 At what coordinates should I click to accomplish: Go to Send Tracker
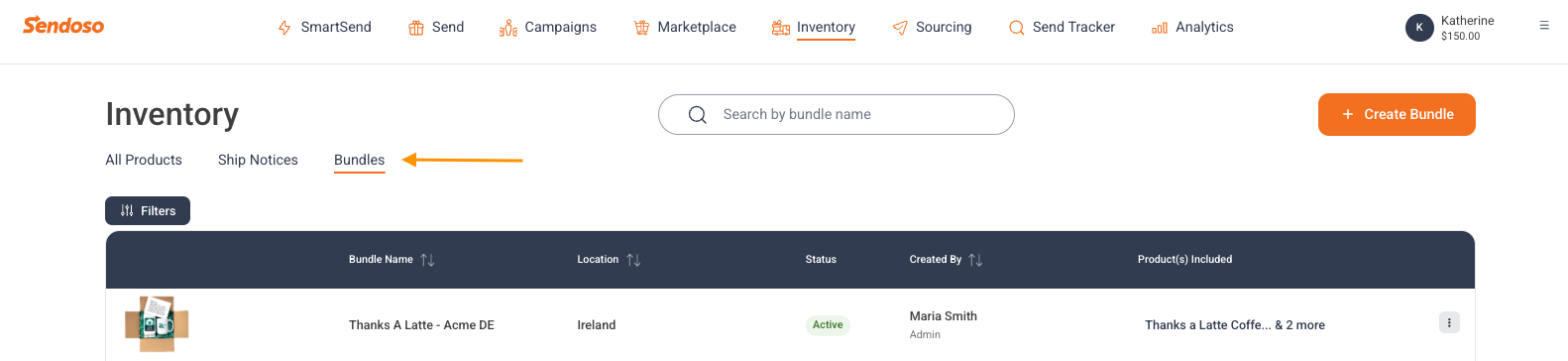point(1073,28)
